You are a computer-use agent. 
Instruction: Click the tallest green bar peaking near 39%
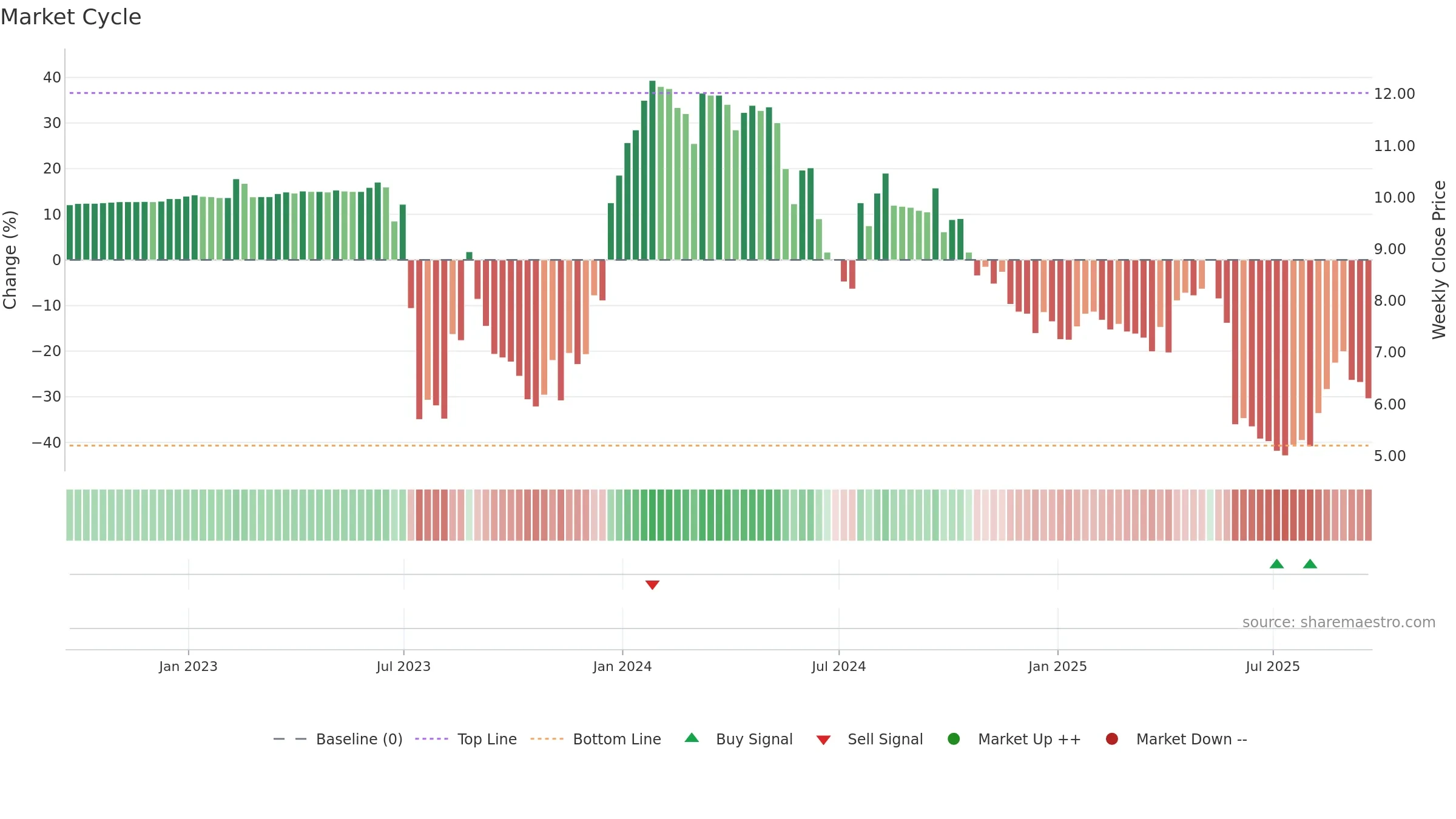coord(652,170)
